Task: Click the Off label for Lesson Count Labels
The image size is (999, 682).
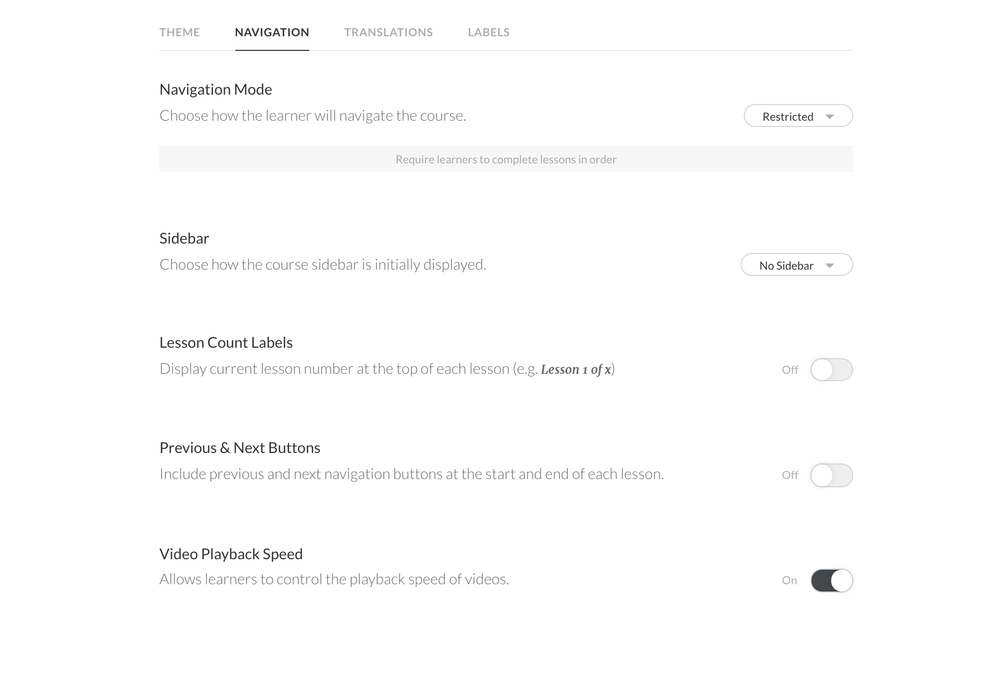Action: [x=790, y=370]
